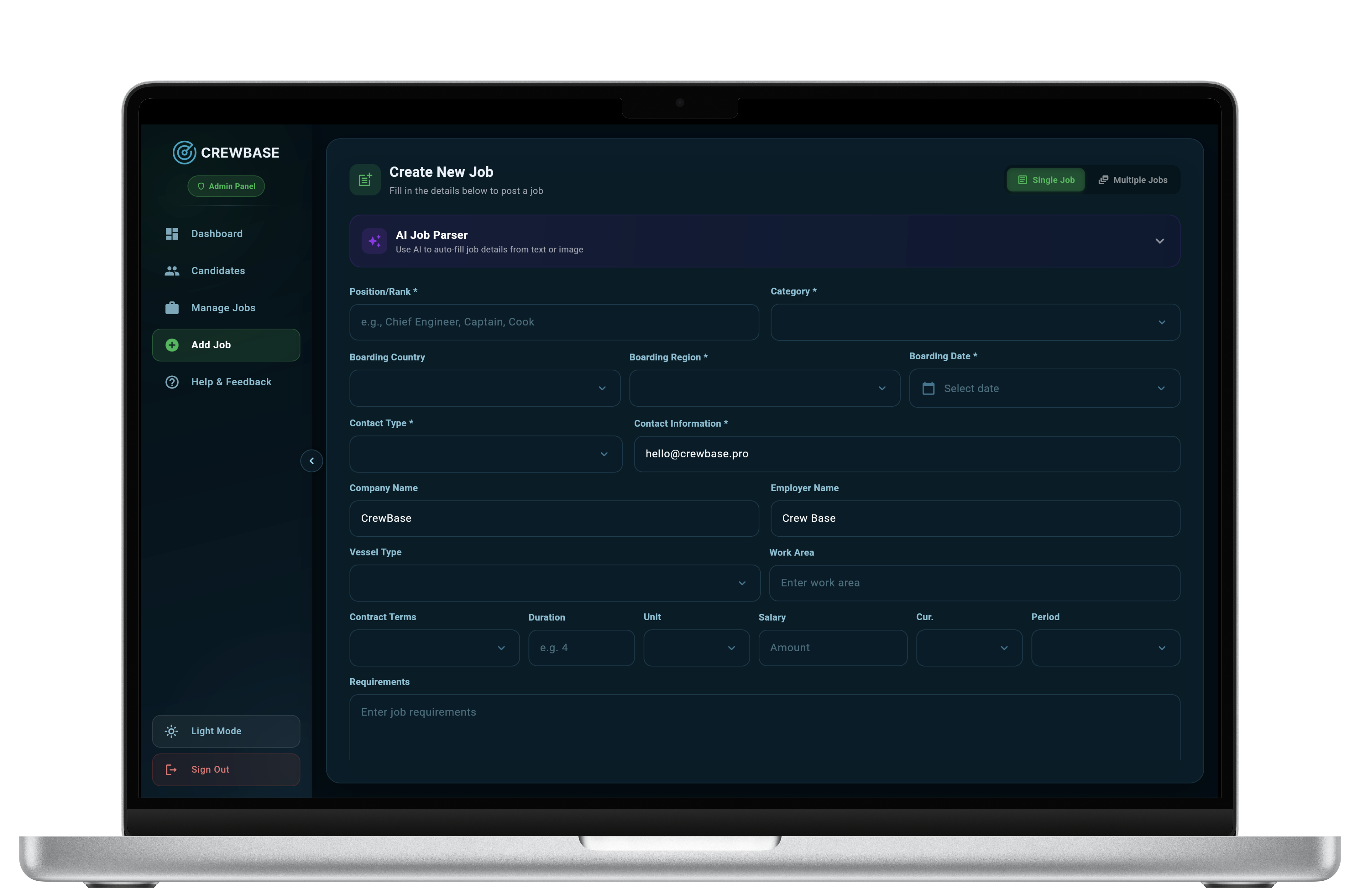Click the Admin Panel badge
This screenshot has height=896, width=1360.
[x=226, y=186]
